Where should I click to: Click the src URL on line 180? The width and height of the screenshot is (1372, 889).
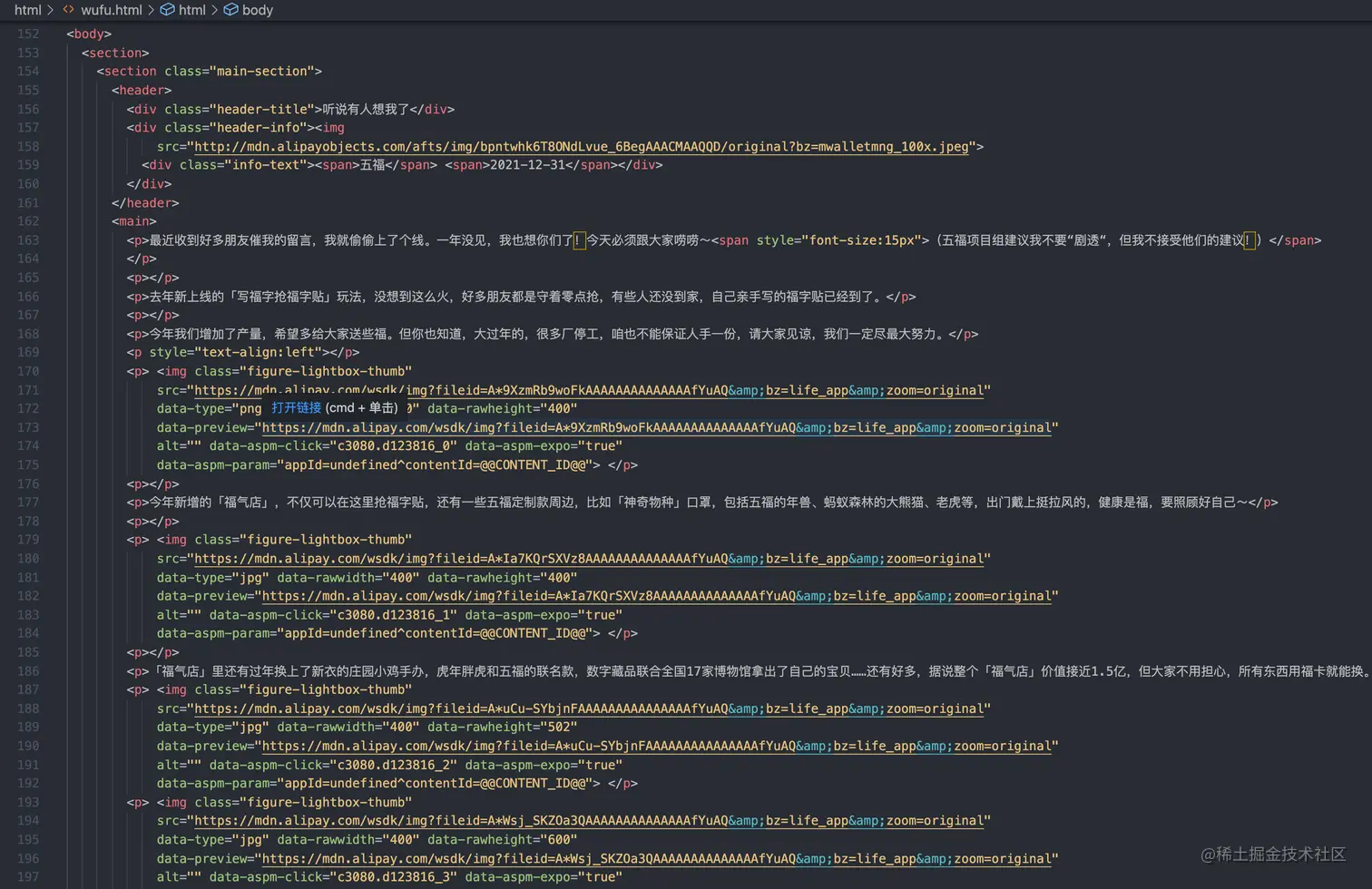point(588,559)
